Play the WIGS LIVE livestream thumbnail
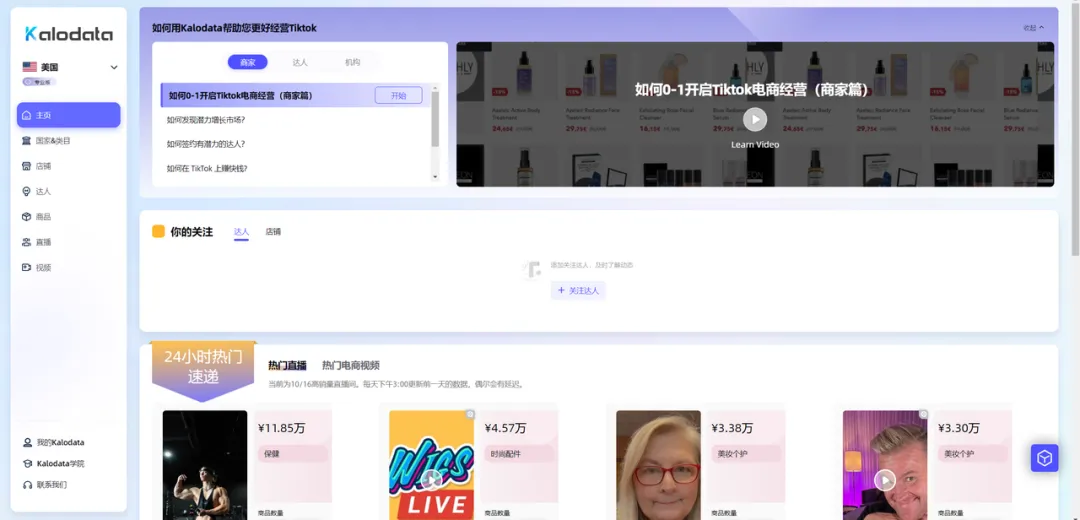This screenshot has height=520, width=1080. (x=431, y=479)
